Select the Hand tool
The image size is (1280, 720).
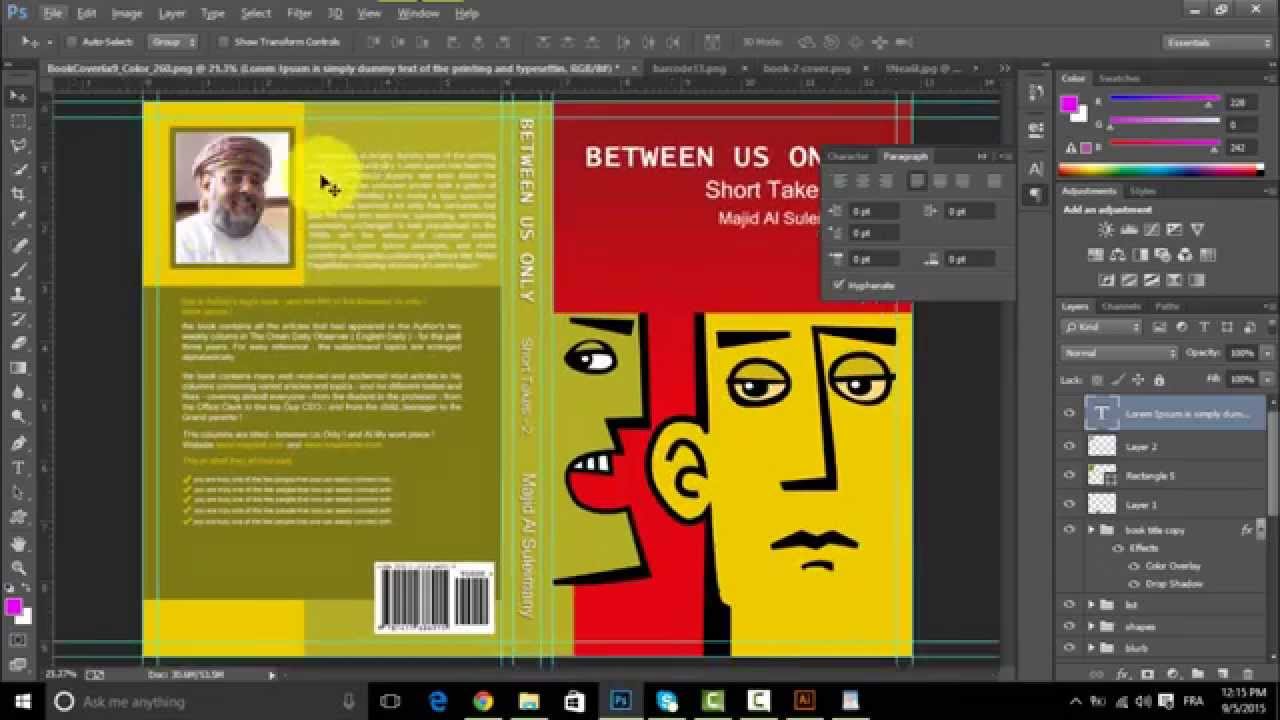pos(18,544)
